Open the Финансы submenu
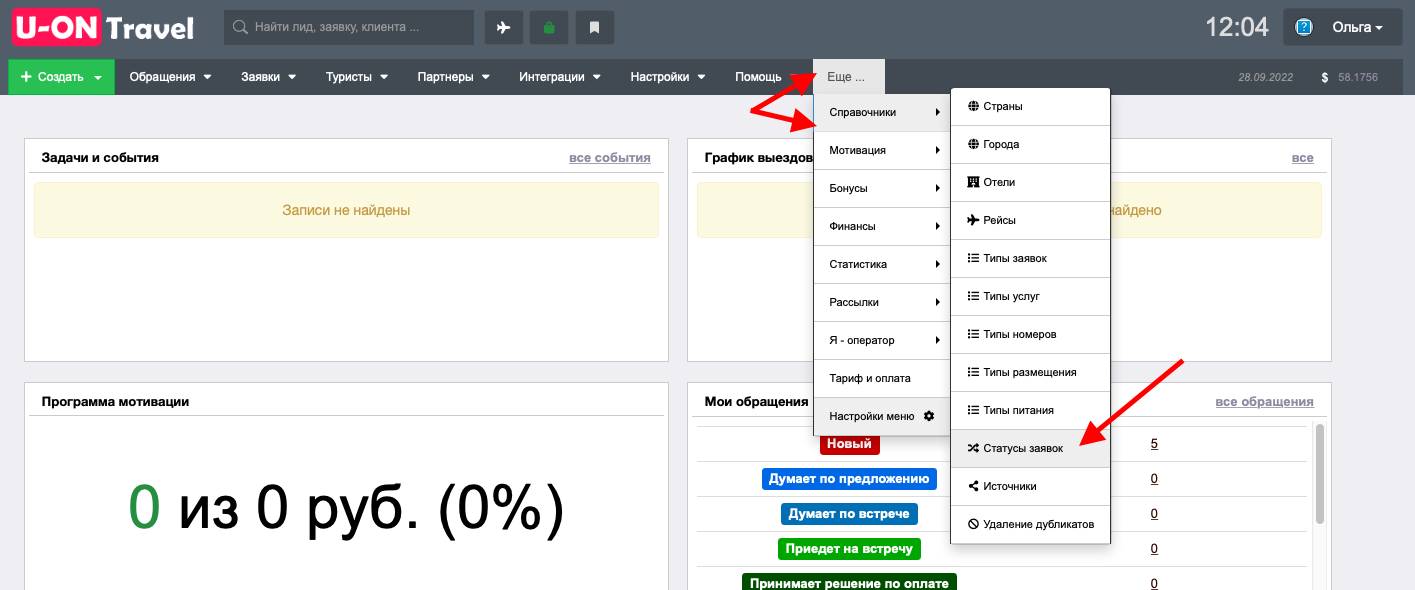This screenshot has width=1415, height=590. (881, 226)
